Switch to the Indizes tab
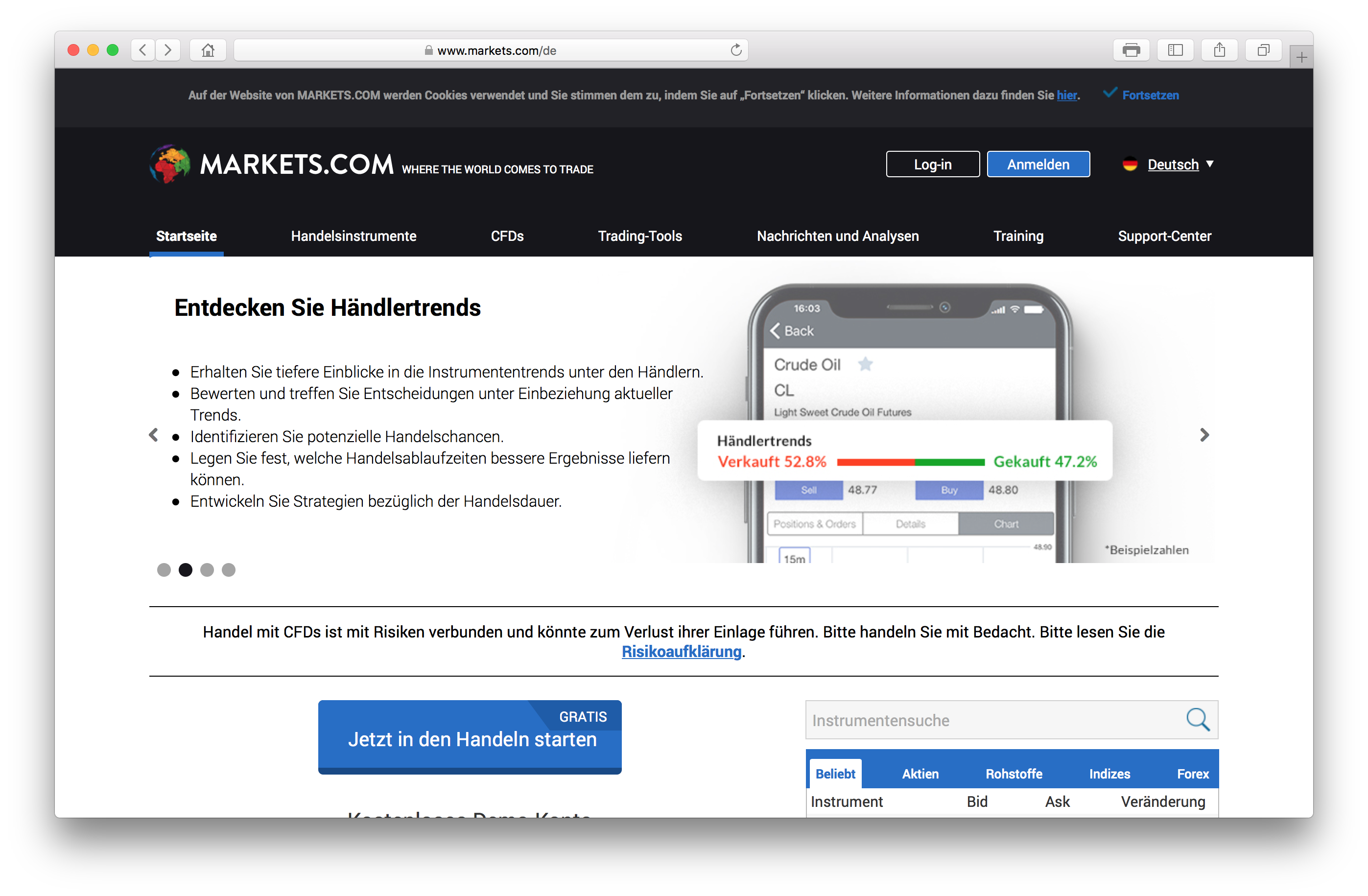Viewport: 1368px width, 896px height. pyautogui.click(x=1109, y=774)
